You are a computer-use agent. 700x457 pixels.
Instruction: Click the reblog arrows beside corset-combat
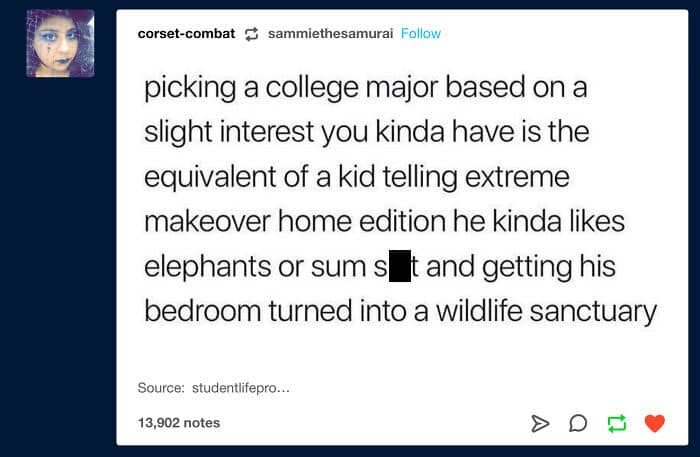tap(251, 34)
